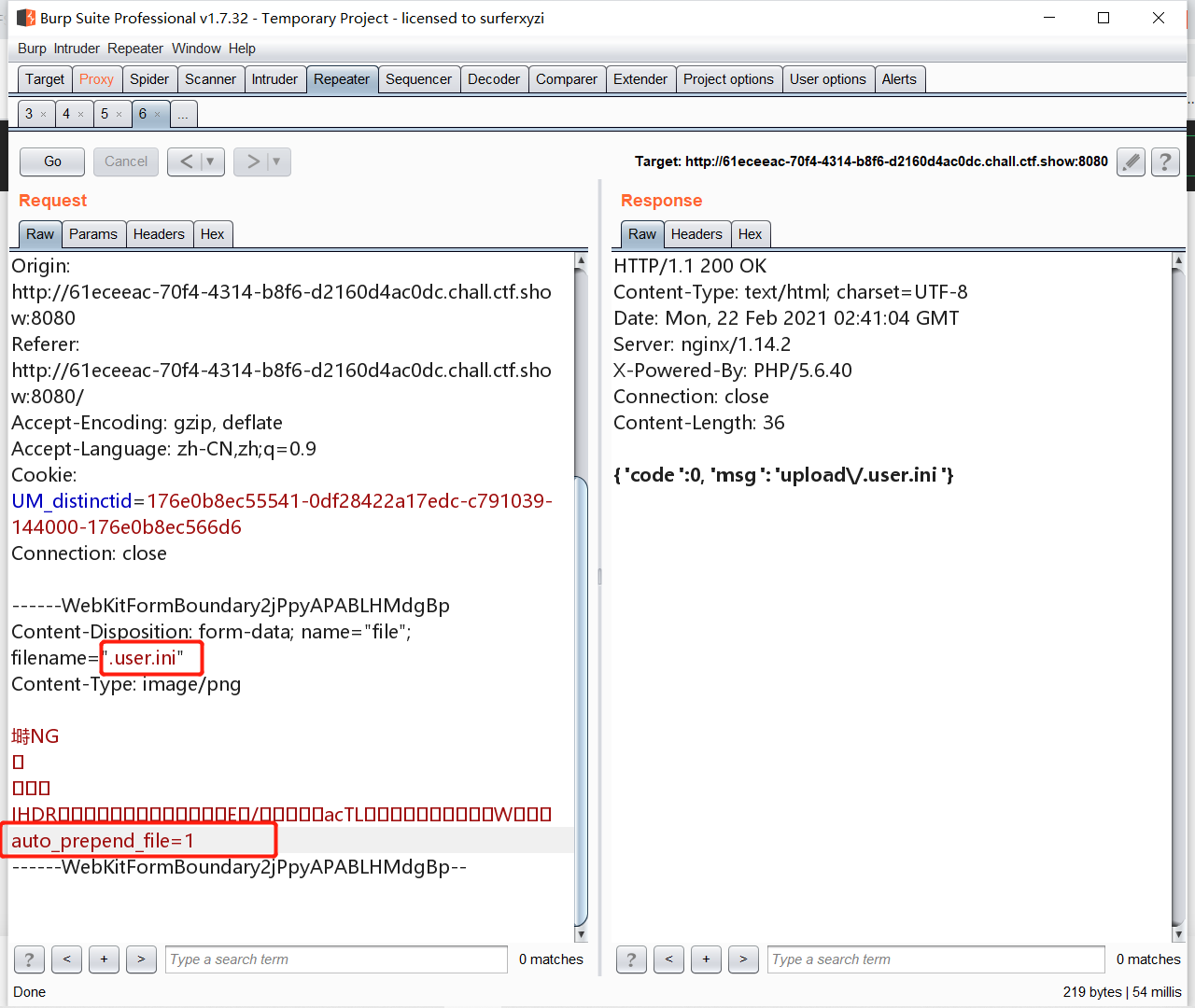Select Repeater sub-tab 5
The width and height of the screenshot is (1195, 1008).
[x=105, y=114]
